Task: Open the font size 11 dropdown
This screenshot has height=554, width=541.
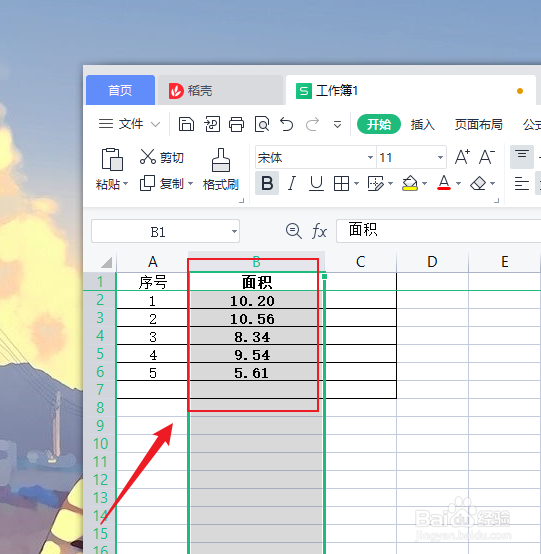Action: point(440,157)
